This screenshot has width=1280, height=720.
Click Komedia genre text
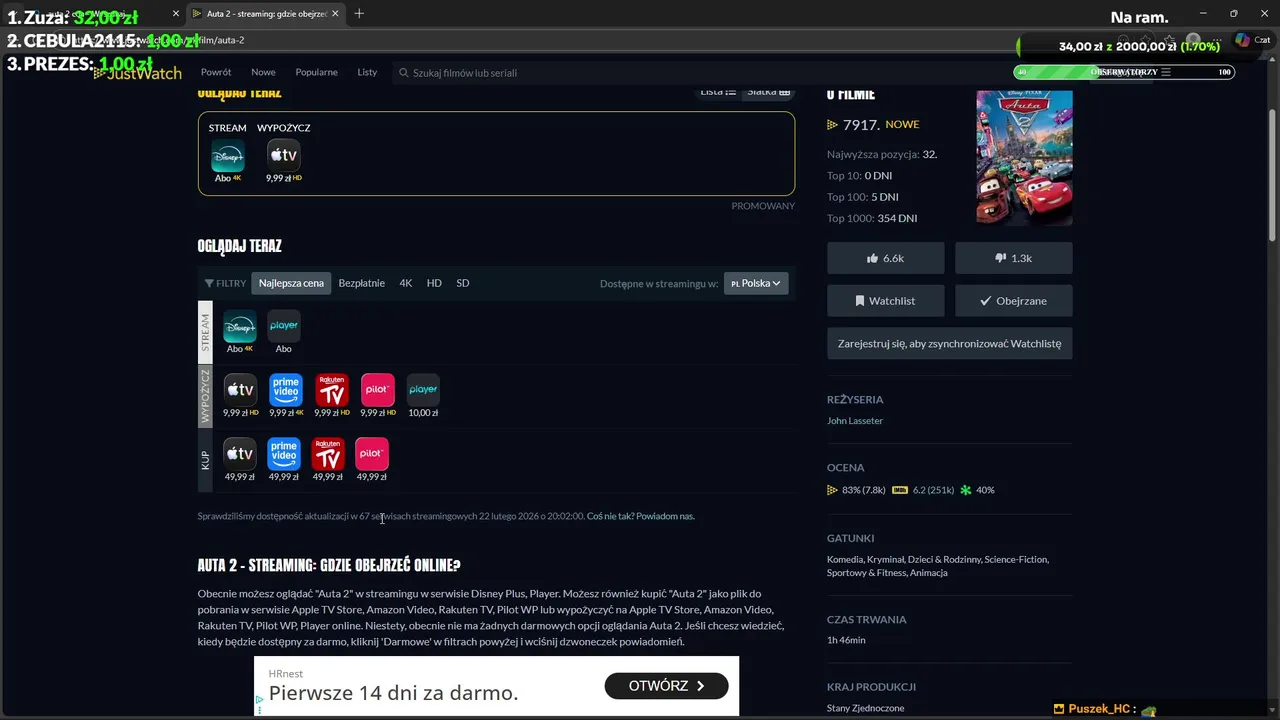[x=847, y=559]
